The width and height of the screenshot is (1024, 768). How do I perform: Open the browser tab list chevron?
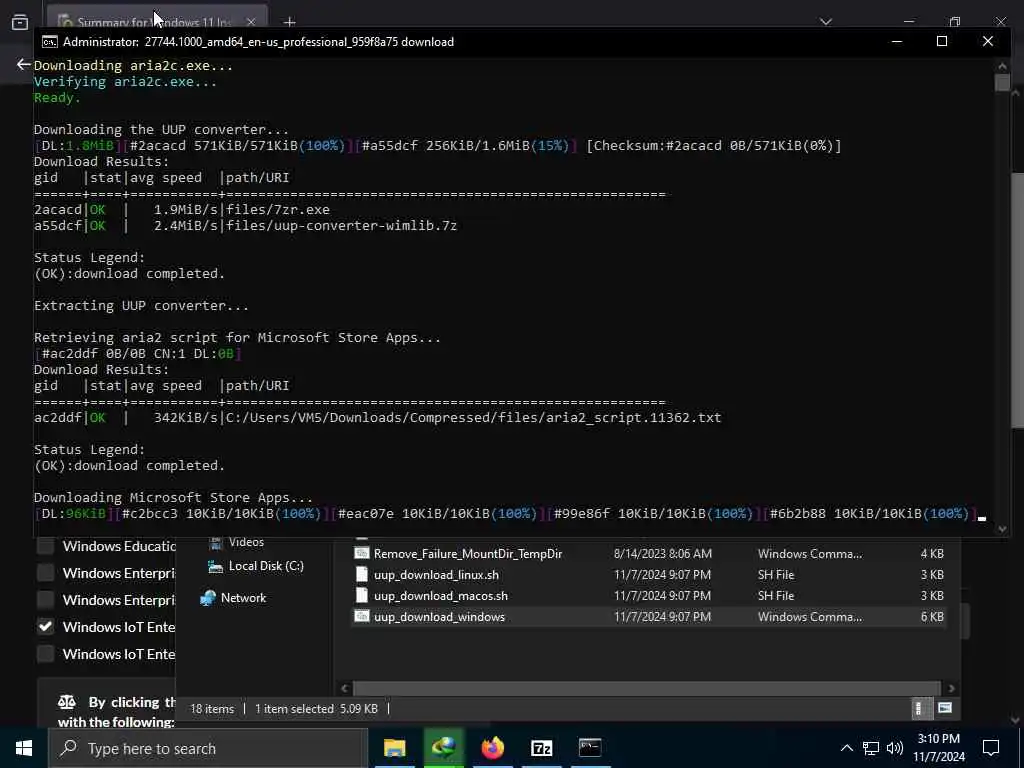click(825, 22)
